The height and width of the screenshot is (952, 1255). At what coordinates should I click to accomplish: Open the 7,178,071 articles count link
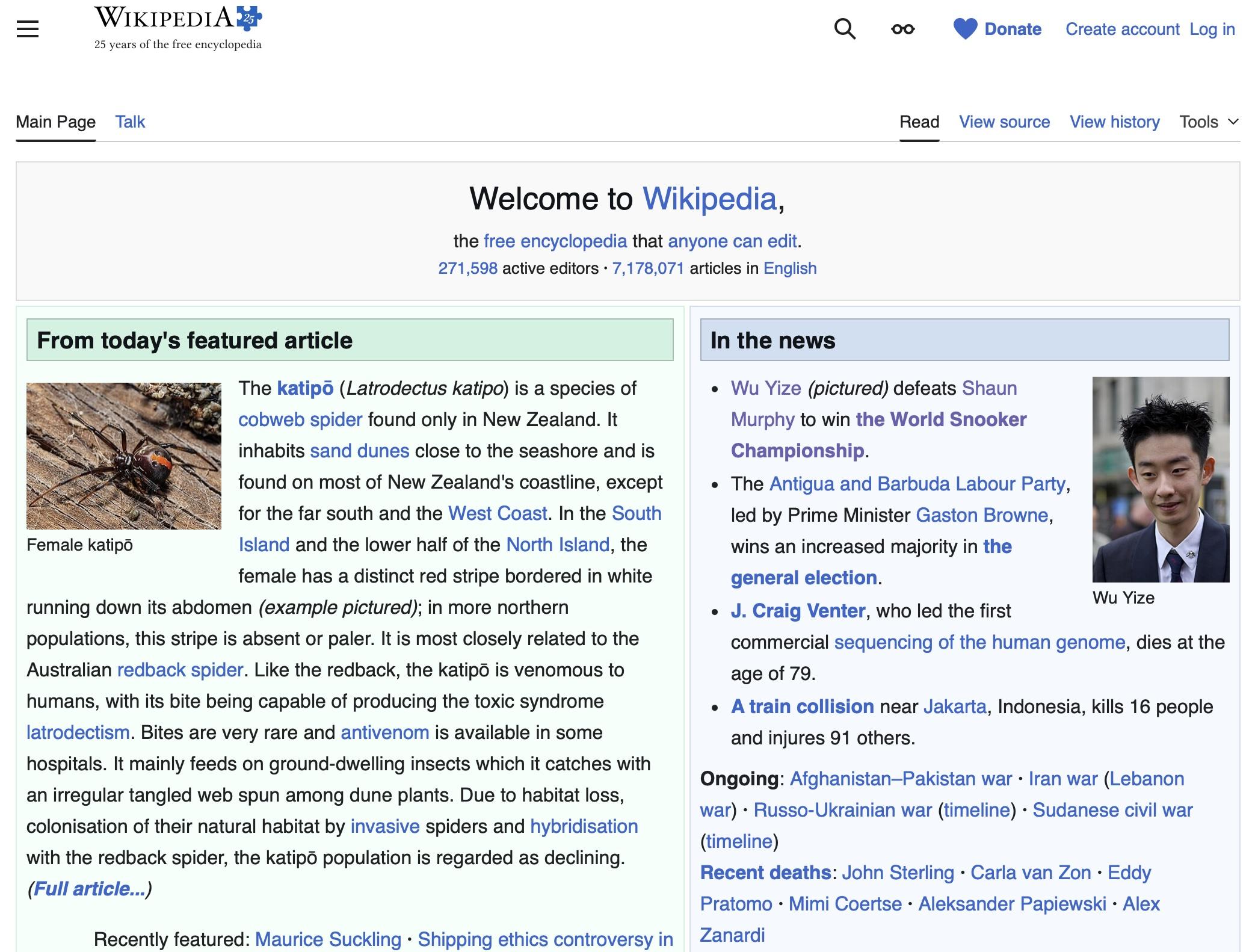click(x=648, y=268)
